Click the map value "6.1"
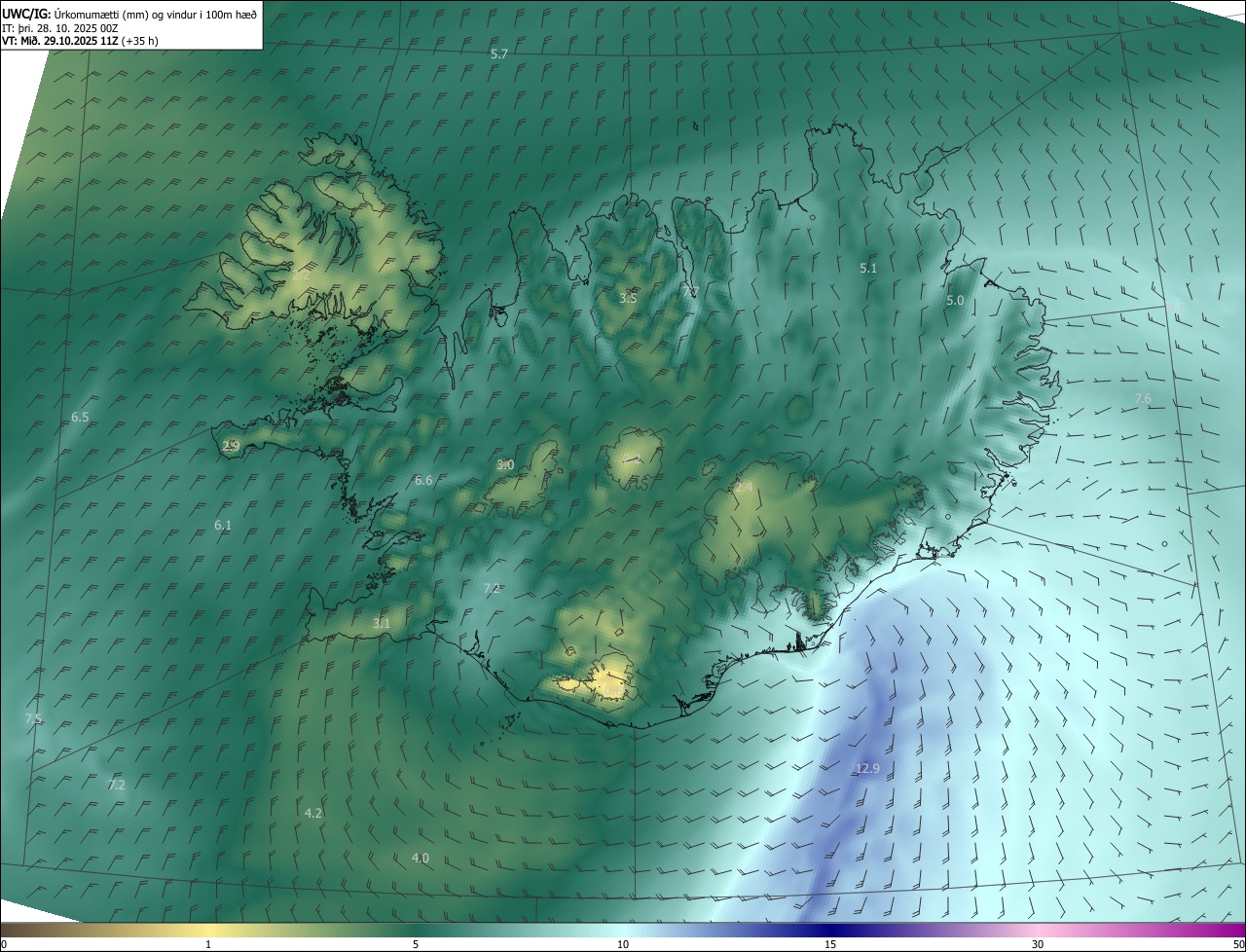The image size is (1246, 952). pos(223,526)
